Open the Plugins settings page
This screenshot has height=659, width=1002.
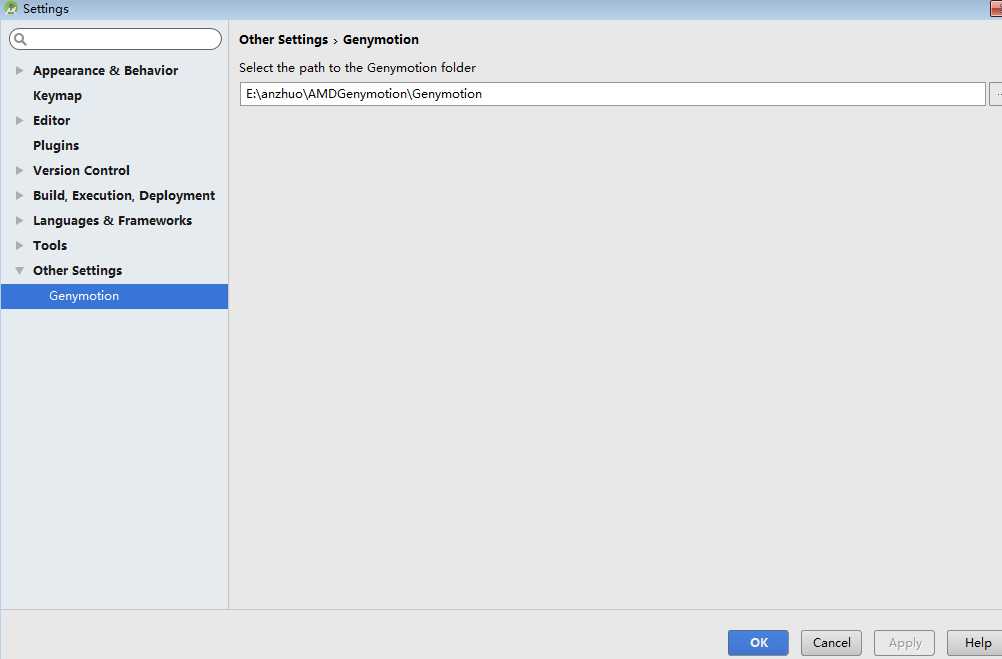point(56,145)
